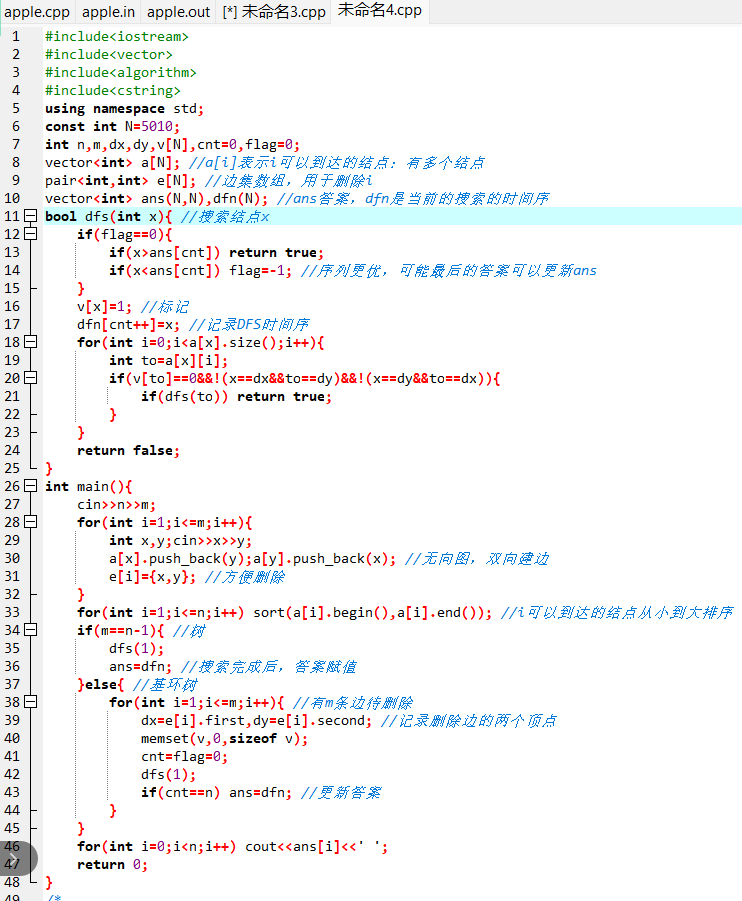Click the active 未命名4.cpp tab
This screenshot has width=742, height=901.
click(380, 11)
